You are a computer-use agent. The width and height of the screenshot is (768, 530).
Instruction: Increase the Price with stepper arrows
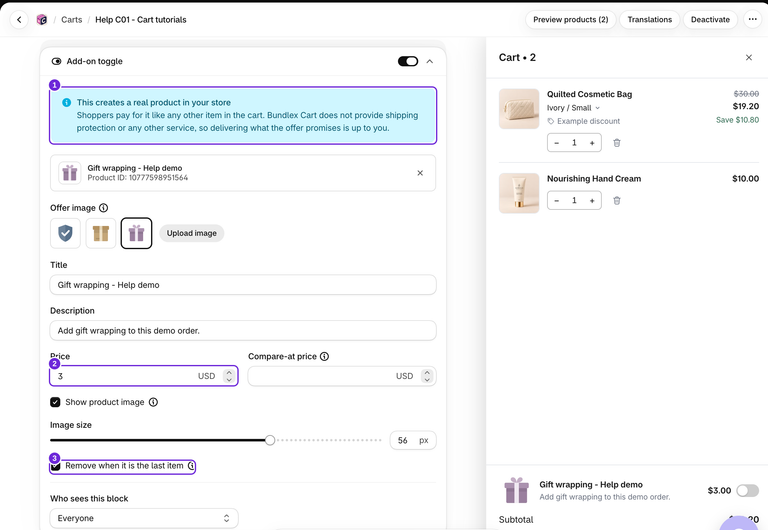[229, 373]
